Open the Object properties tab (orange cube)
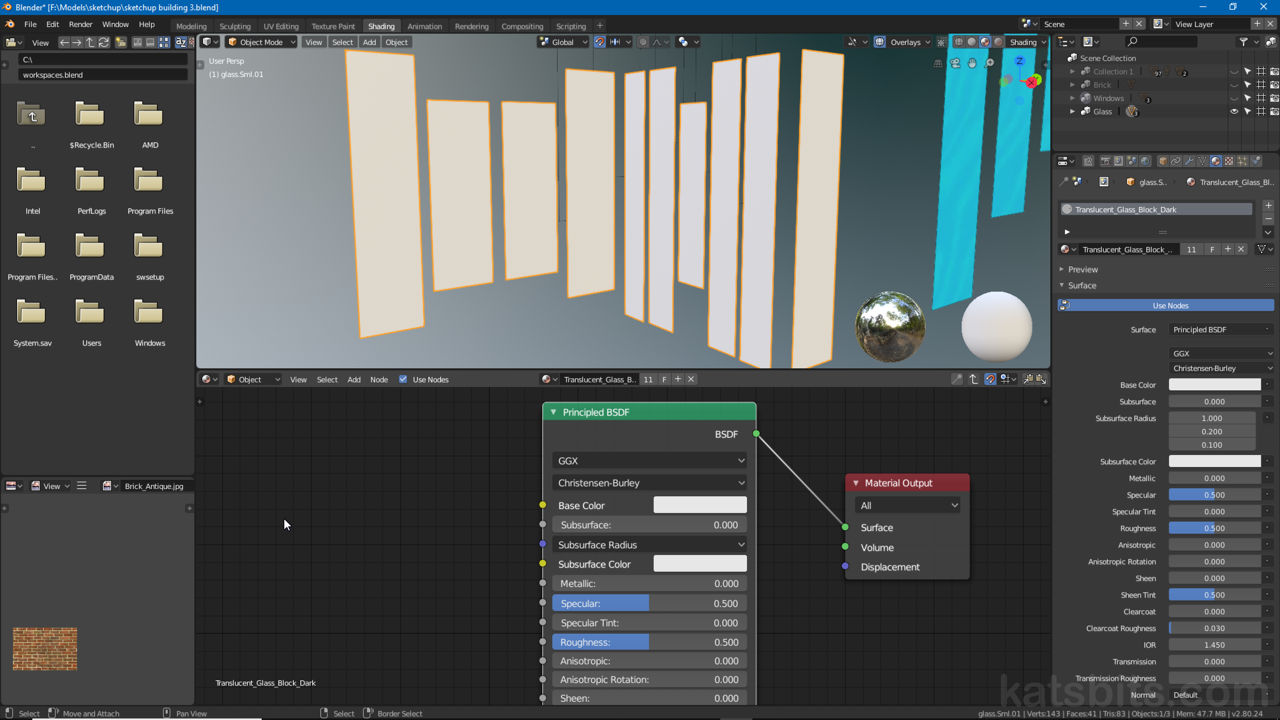Screen dimensions: 1280x720 point(1163,161)
